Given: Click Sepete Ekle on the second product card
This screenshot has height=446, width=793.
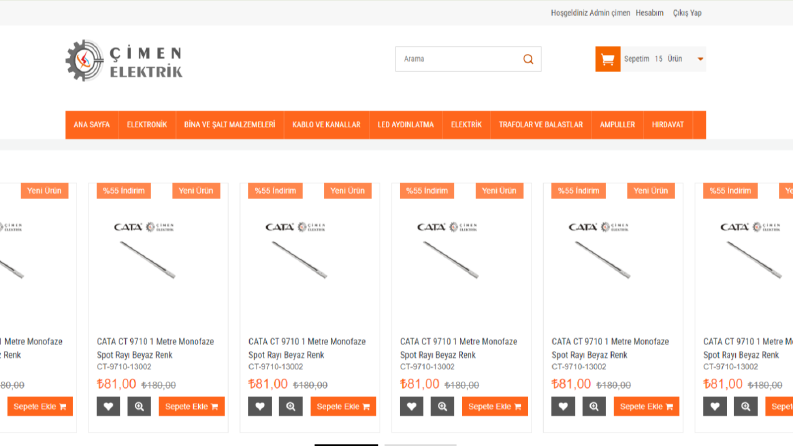Looking at the screenshot, I should tap(192, 407).
